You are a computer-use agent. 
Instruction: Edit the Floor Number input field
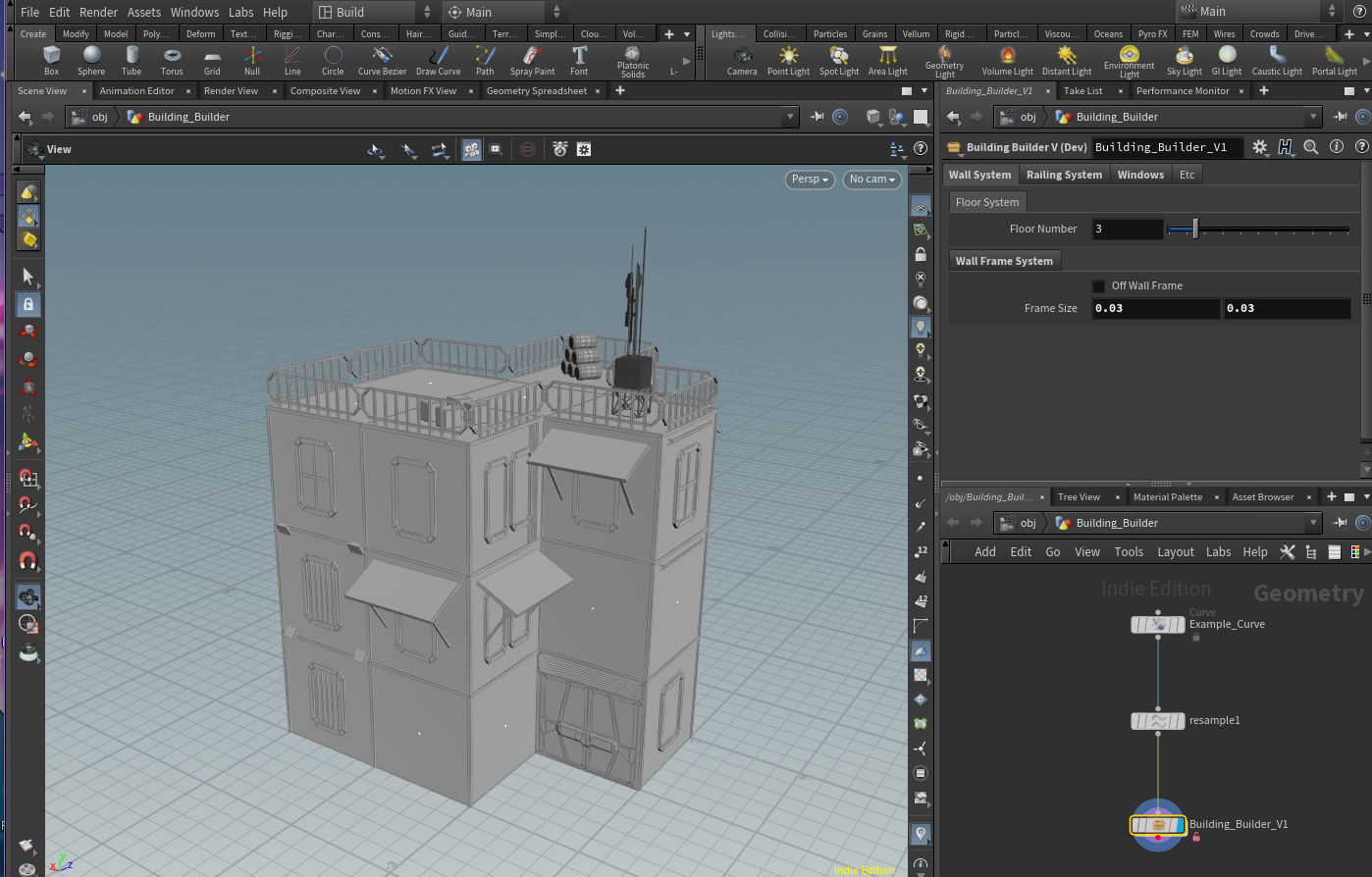pos(1128,229)
